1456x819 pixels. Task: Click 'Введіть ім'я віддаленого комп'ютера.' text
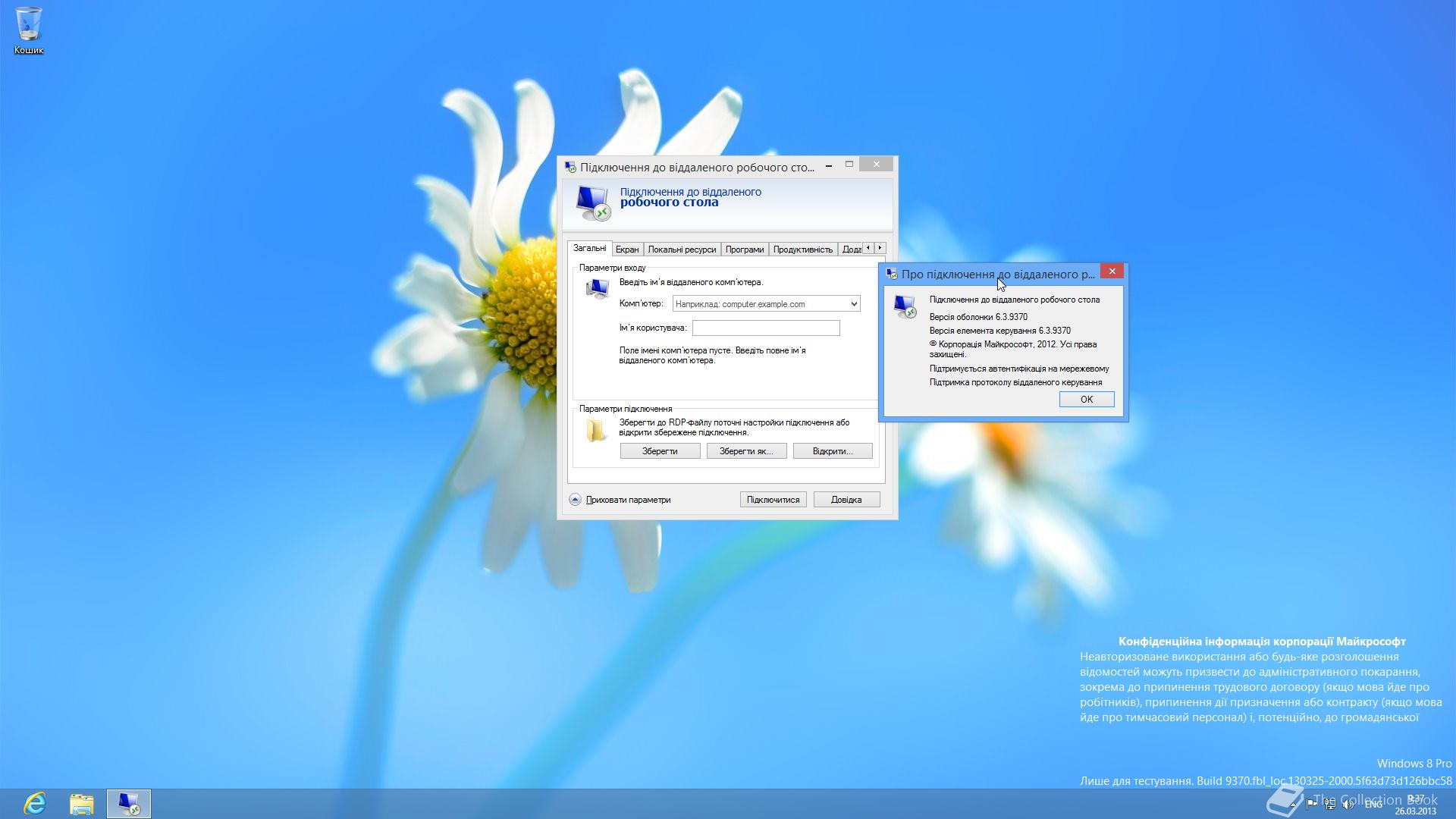click(x=691, y=282)
